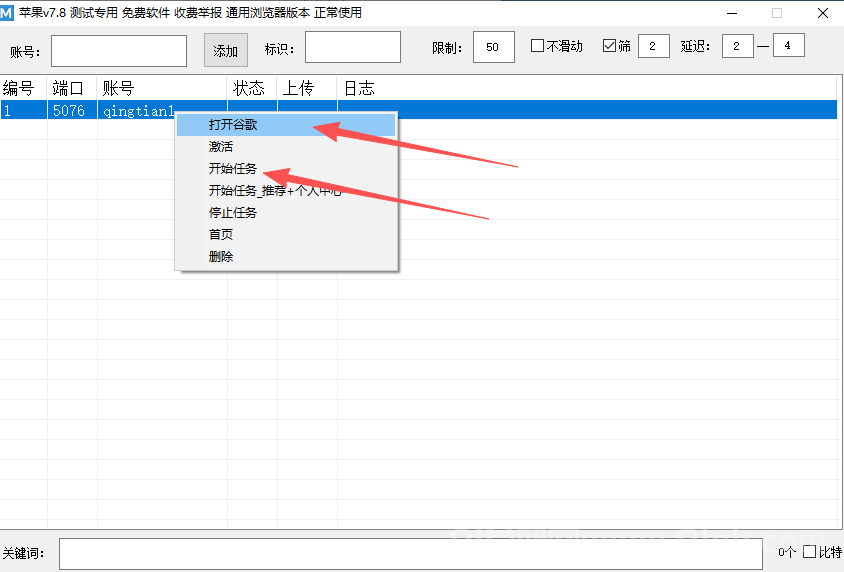Sort by the 状态 column header

(x=251, y=88)
